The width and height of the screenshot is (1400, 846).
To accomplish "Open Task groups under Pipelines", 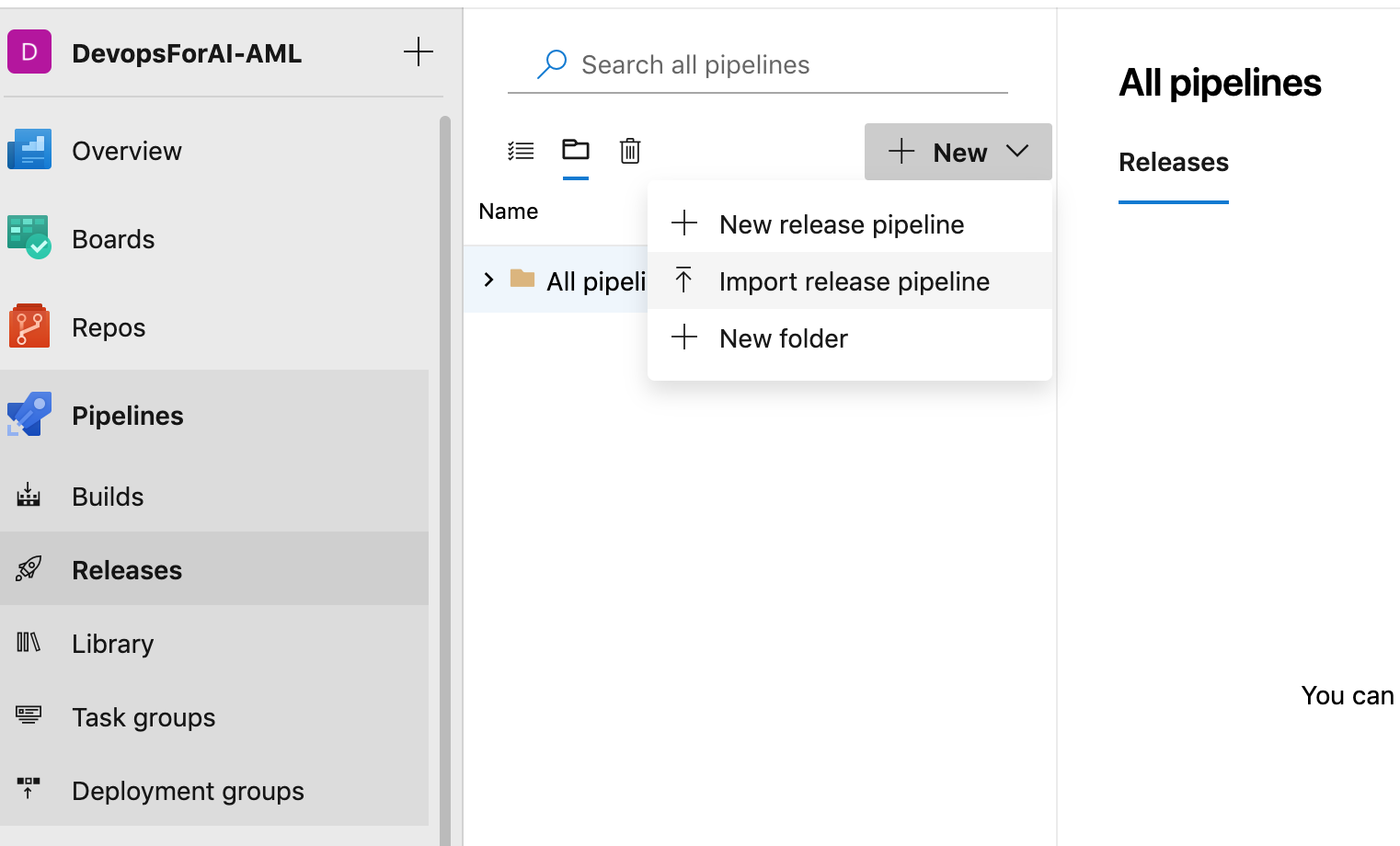I will tap(143, 717).
